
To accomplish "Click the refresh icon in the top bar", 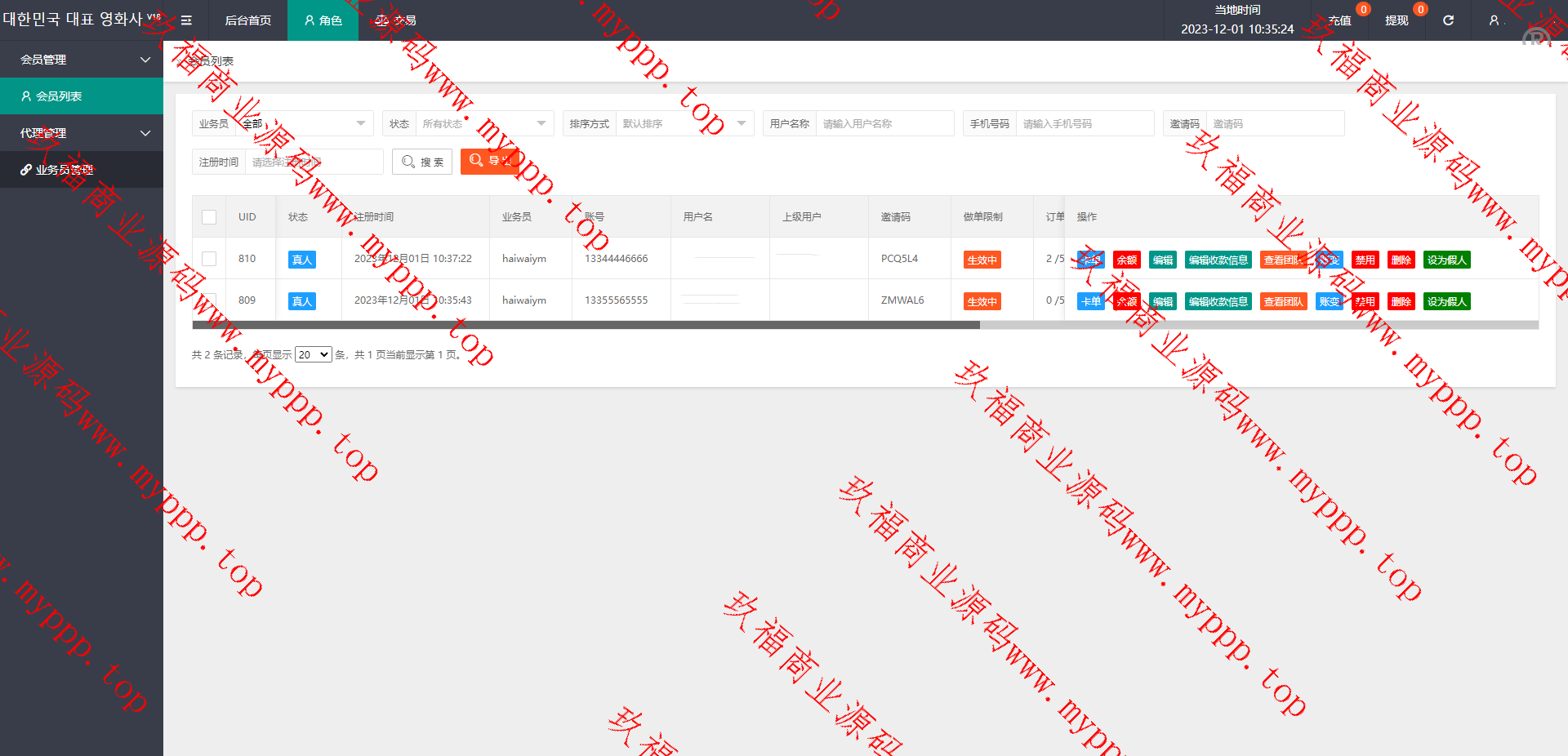I will 1448,20.
